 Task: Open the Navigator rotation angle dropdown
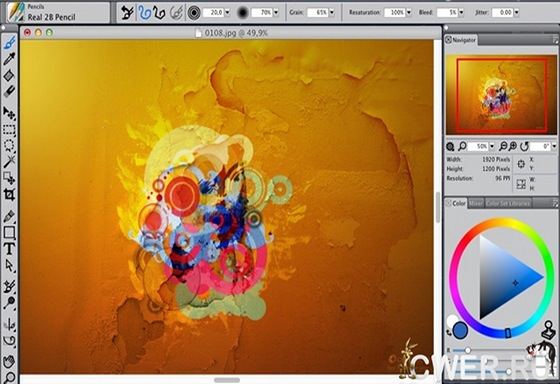click(x=554, y=146)
